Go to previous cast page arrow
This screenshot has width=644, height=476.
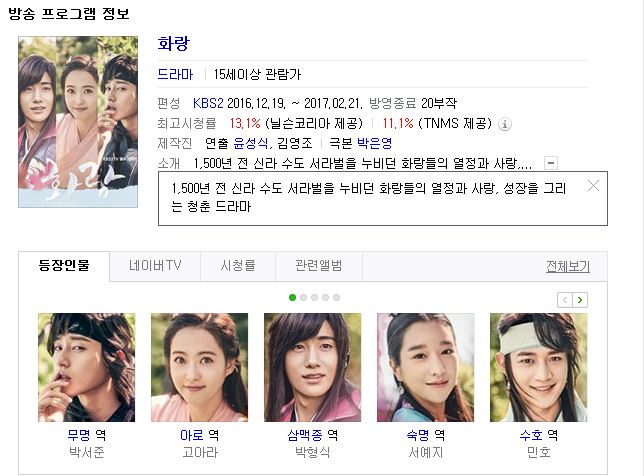click(x=565, y=300)
